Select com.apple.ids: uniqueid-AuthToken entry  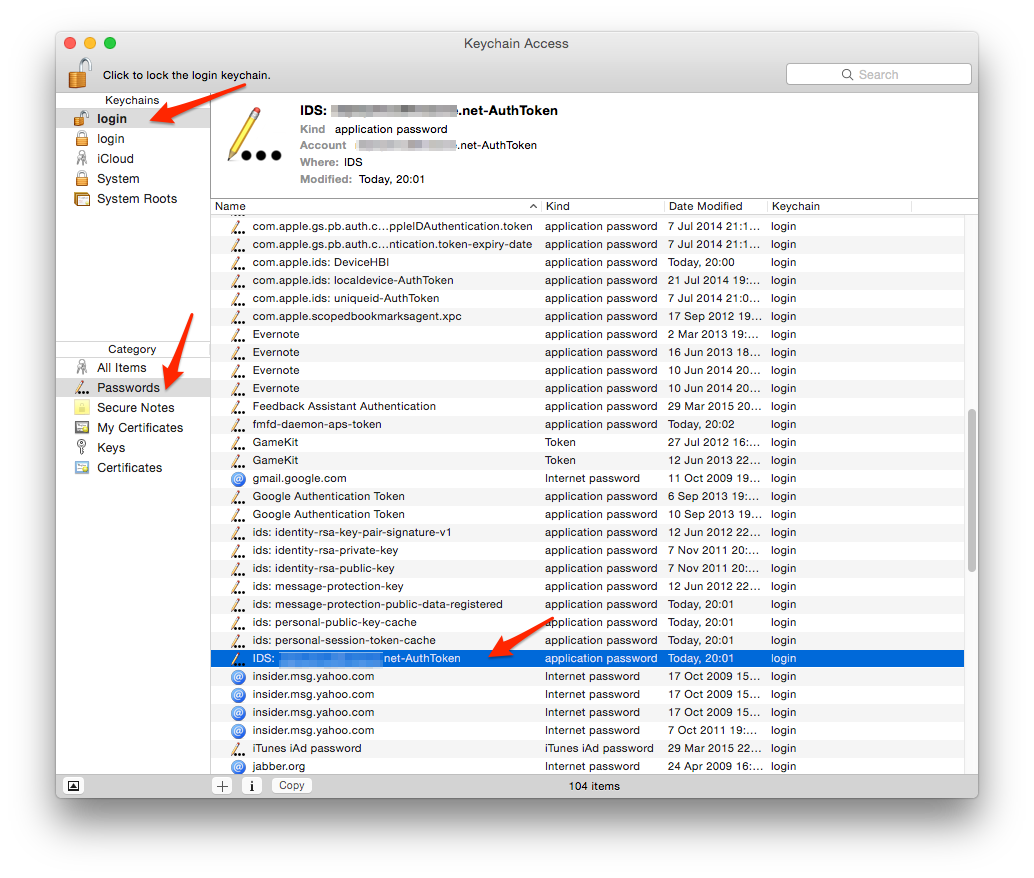[x=587, y=298]
